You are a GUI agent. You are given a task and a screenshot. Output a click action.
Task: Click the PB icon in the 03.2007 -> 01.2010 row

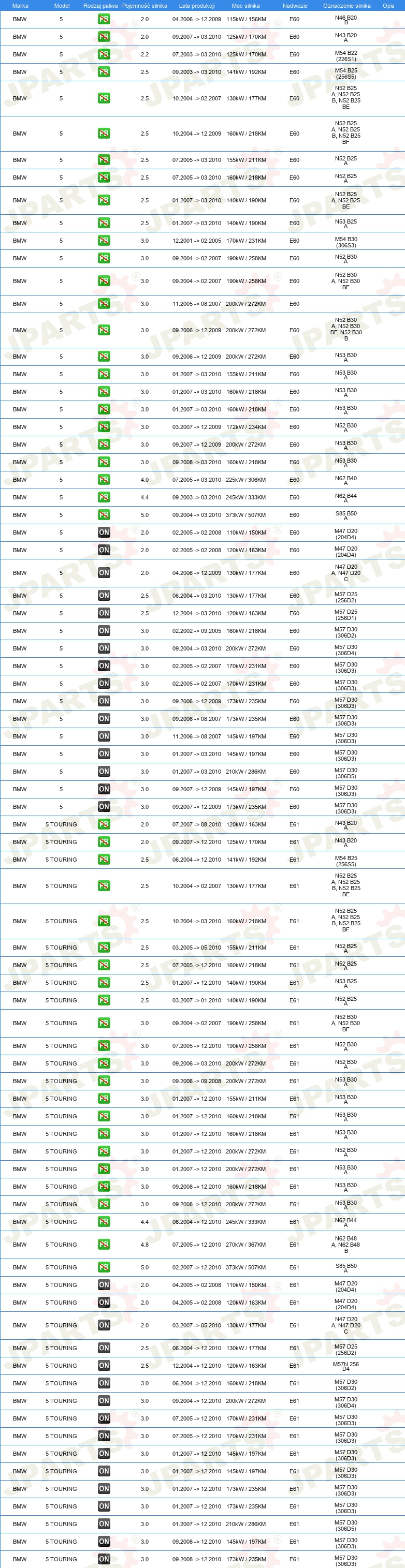click(x=104, y=1000)
